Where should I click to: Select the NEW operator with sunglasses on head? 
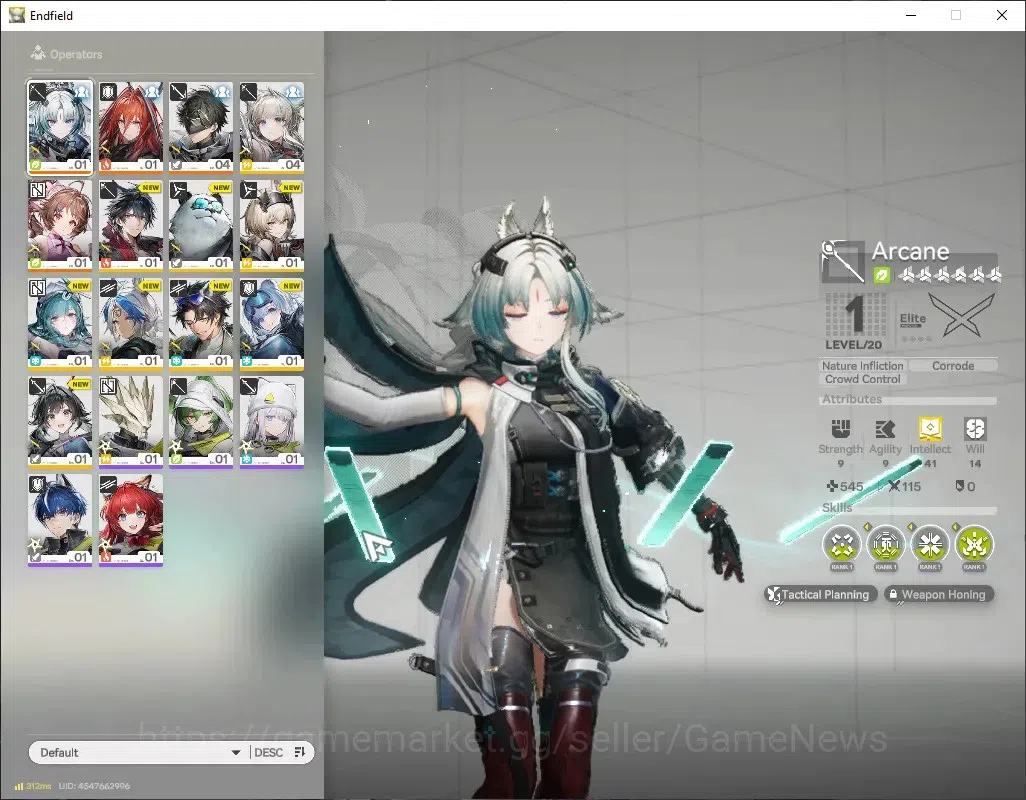click(201, 324)
